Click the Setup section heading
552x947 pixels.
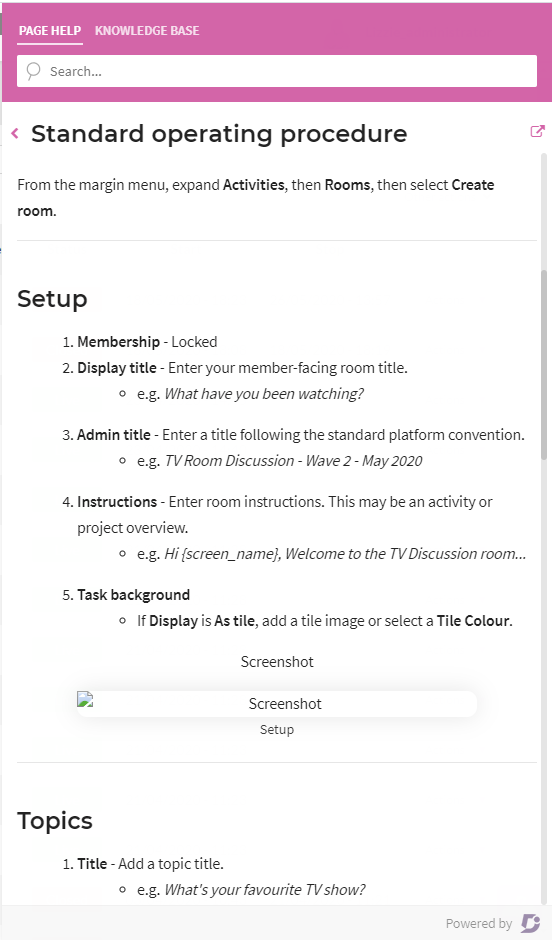[x=52, y=299]
